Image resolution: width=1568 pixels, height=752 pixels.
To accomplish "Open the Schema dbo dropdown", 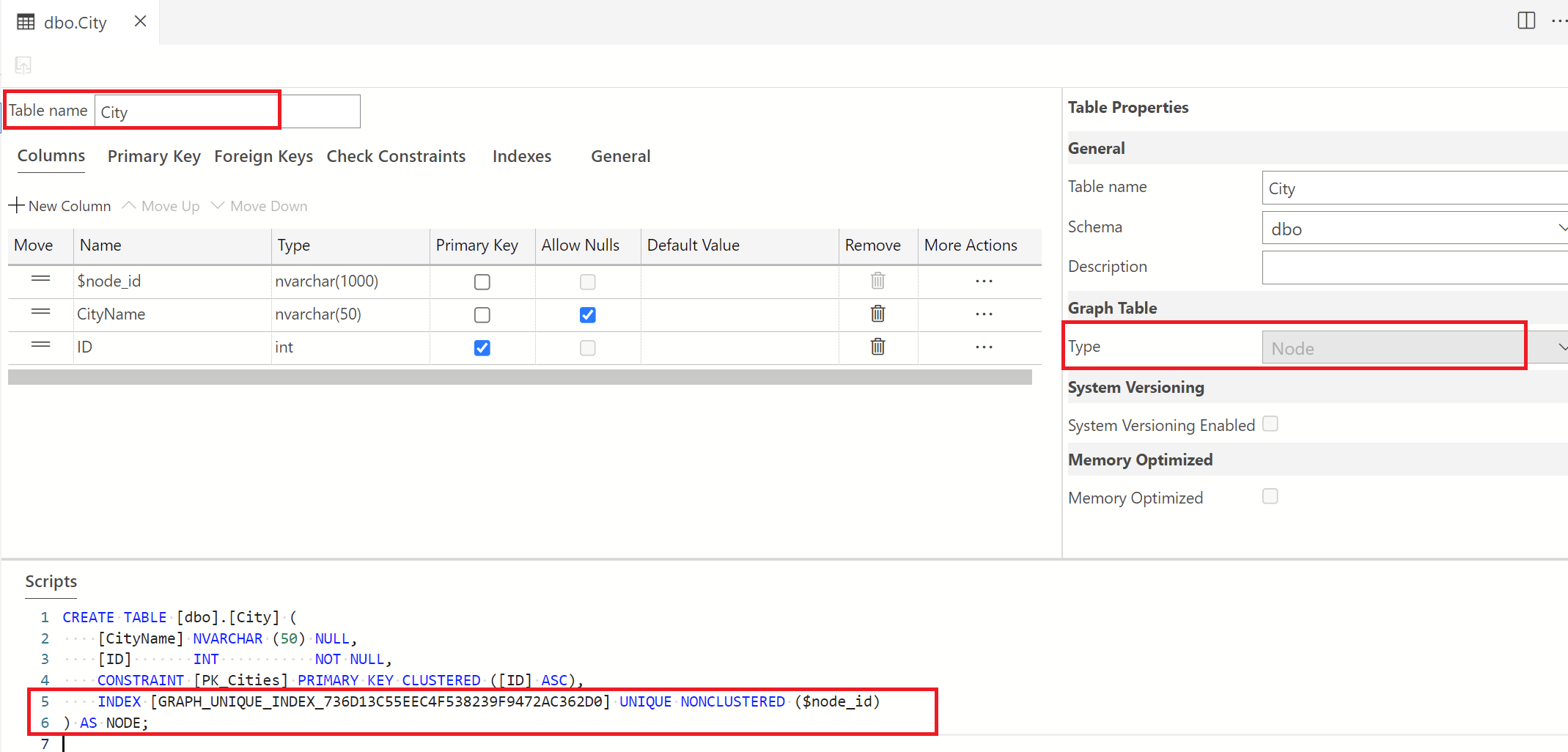I will pos(1415,228).
